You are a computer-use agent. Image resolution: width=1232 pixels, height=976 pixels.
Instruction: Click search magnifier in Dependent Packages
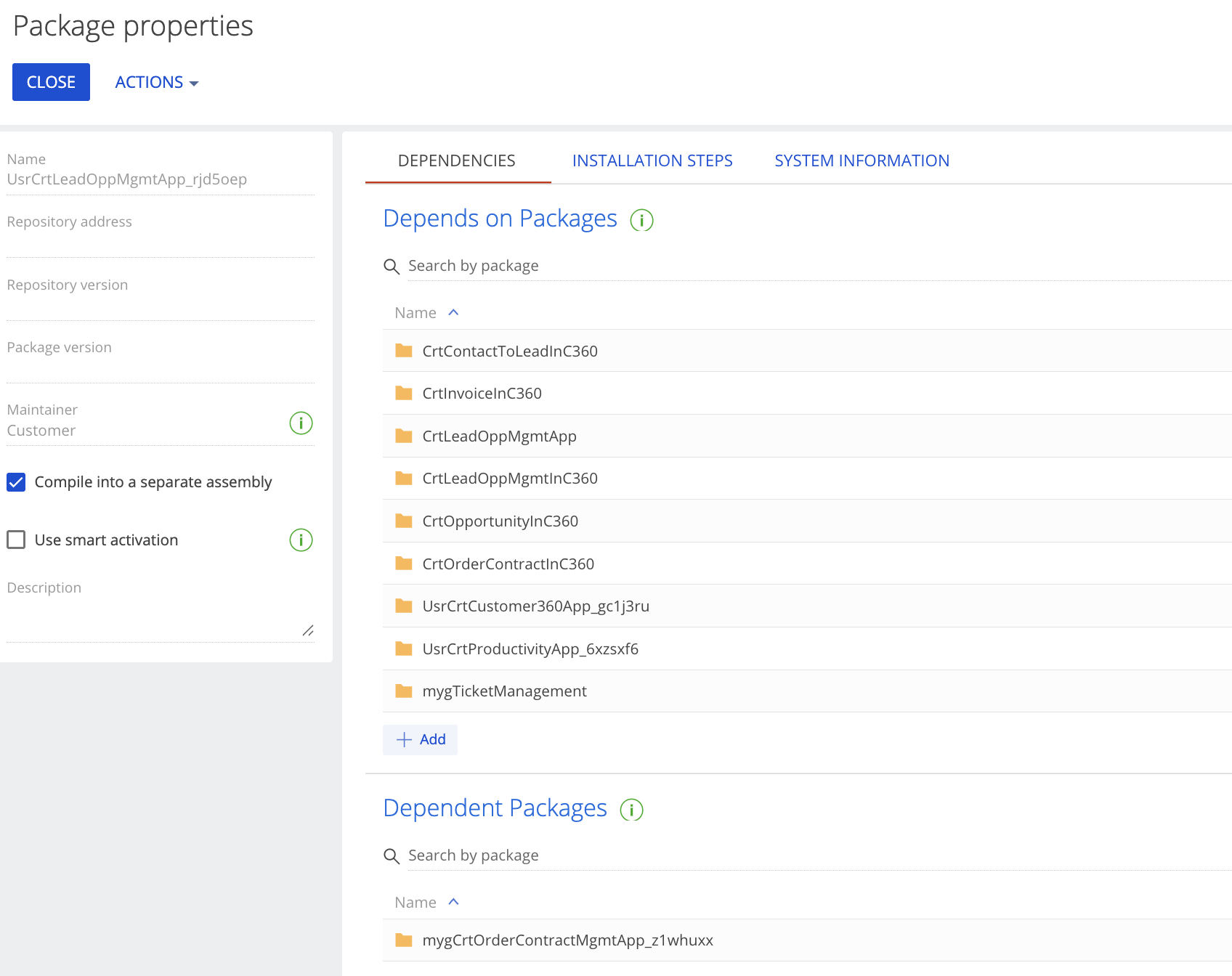392,856
